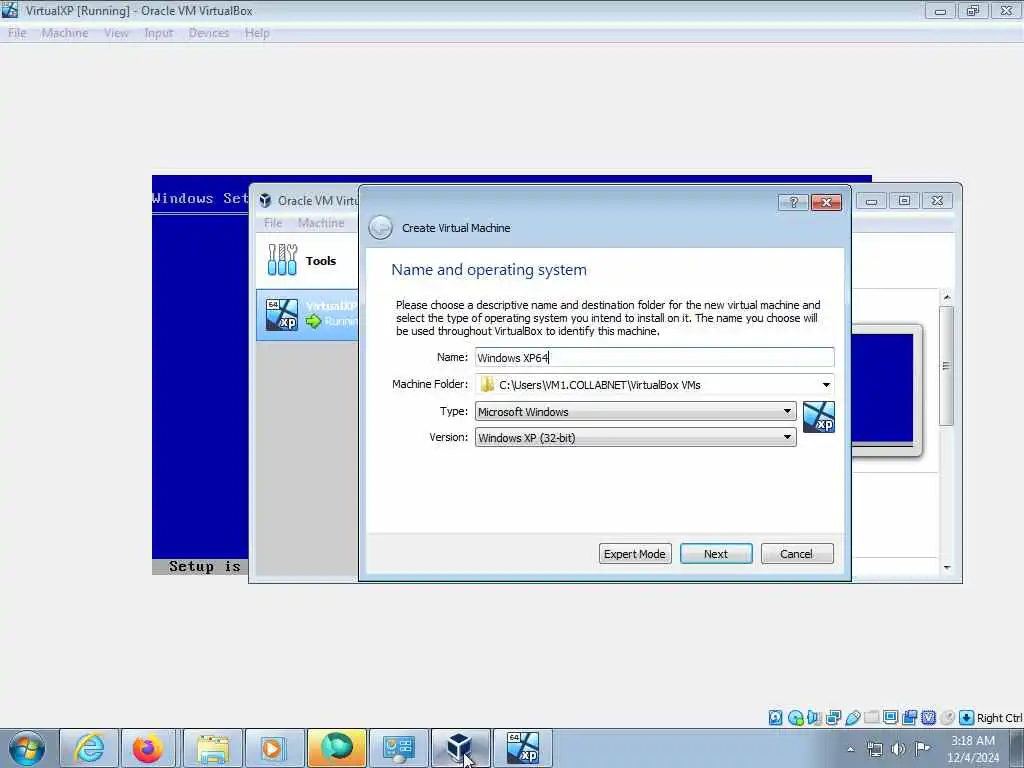The height and width of the screenshot is (768, 1024).
Task: Click the Name field containing Windows XP64
Action: [654, 357]
